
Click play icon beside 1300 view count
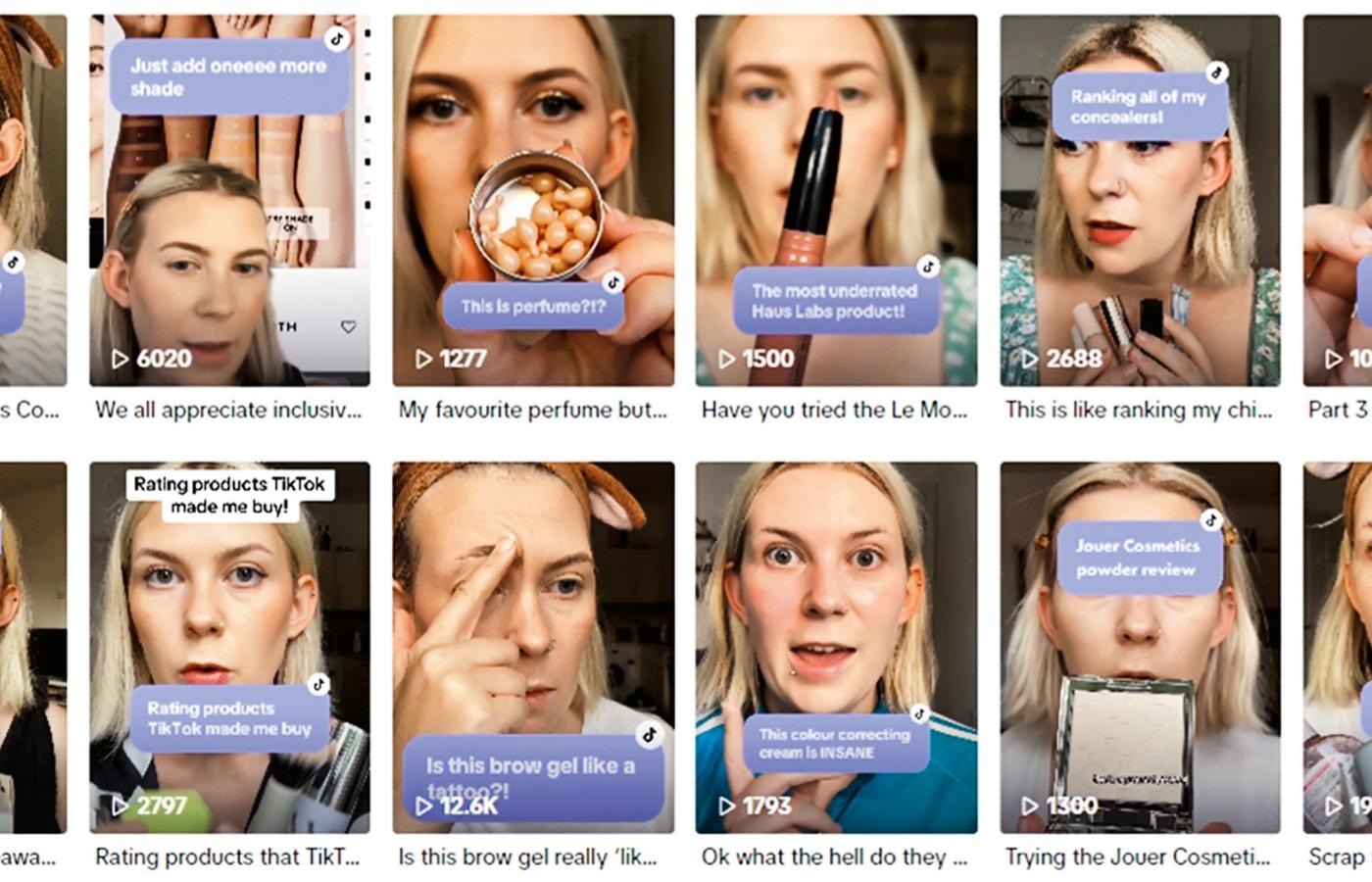point(1031,807)
